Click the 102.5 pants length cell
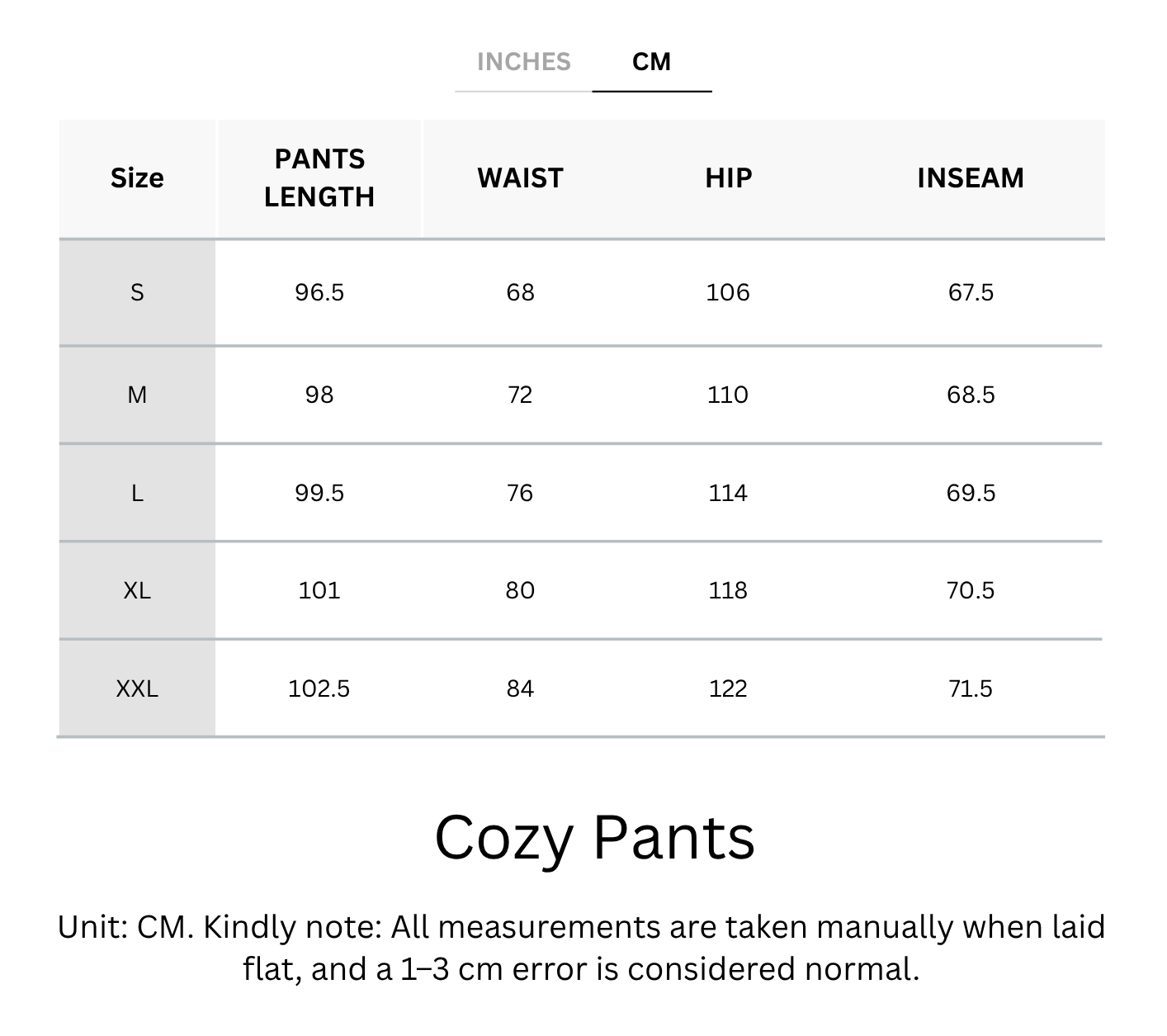 tap(319, 688)
